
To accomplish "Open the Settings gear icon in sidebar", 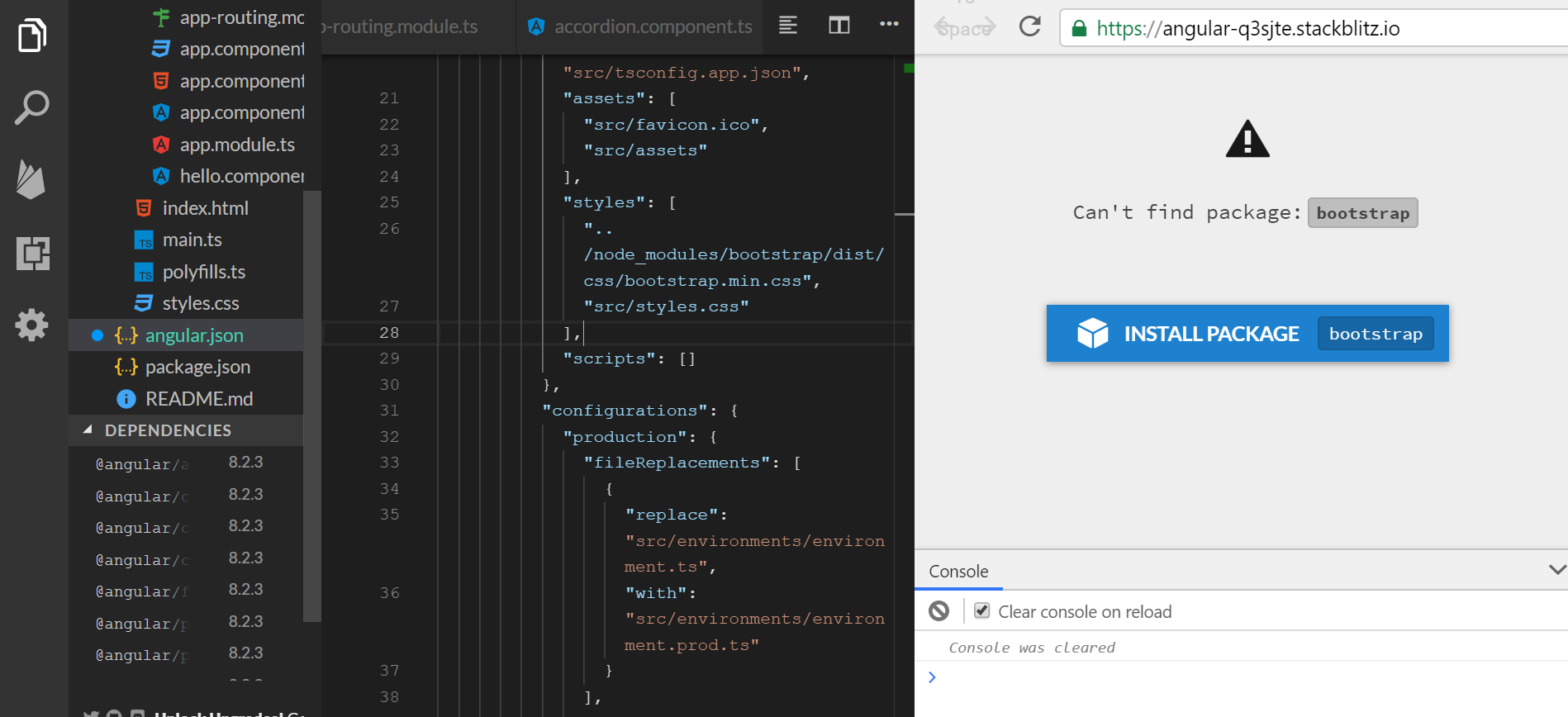I will point(32,325).
